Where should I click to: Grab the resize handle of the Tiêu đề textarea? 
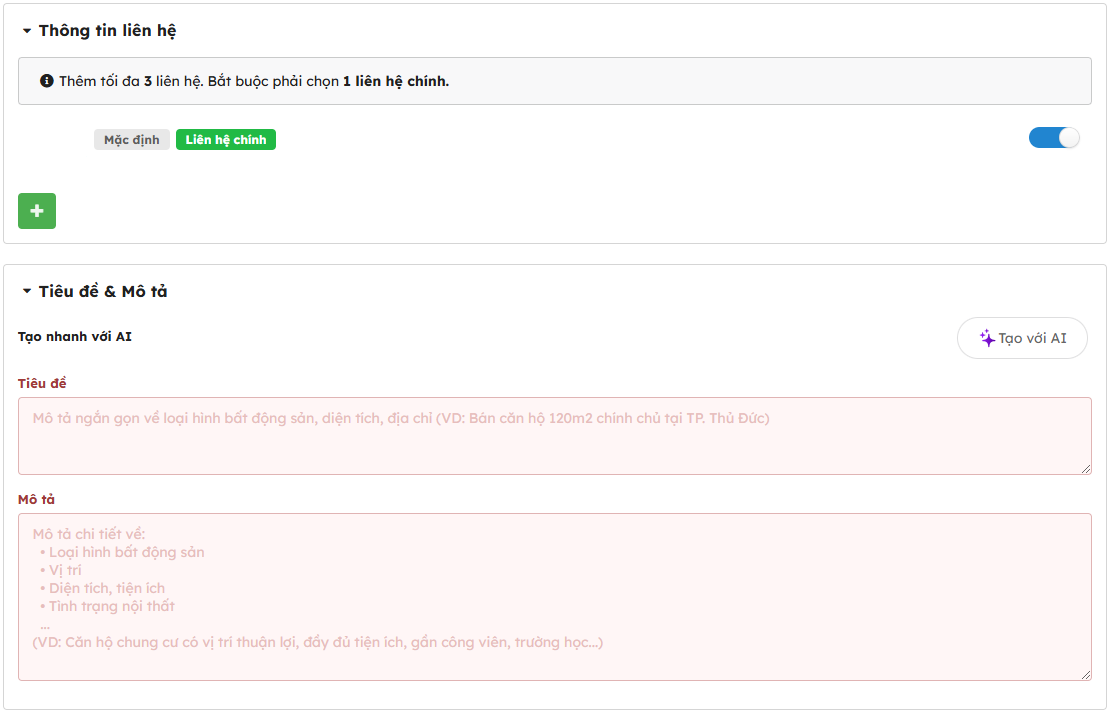(1085, 468)
